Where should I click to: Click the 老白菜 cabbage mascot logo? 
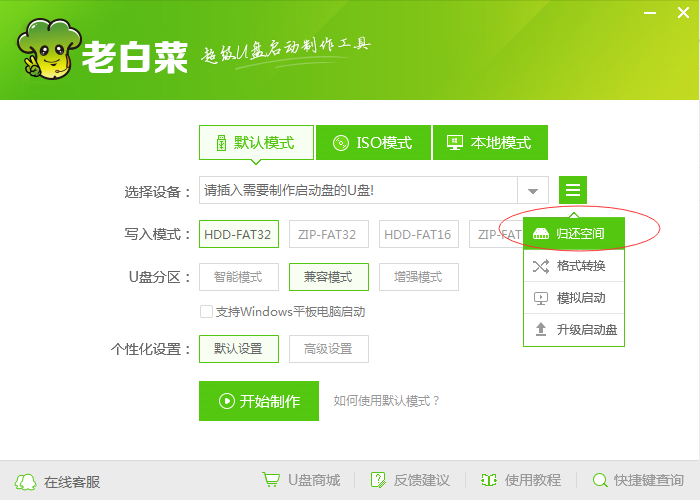(49, 49)
